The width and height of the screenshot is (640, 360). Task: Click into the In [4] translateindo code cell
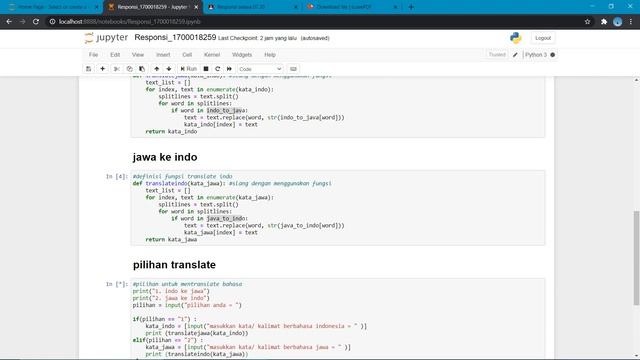(x=338, y=208)
